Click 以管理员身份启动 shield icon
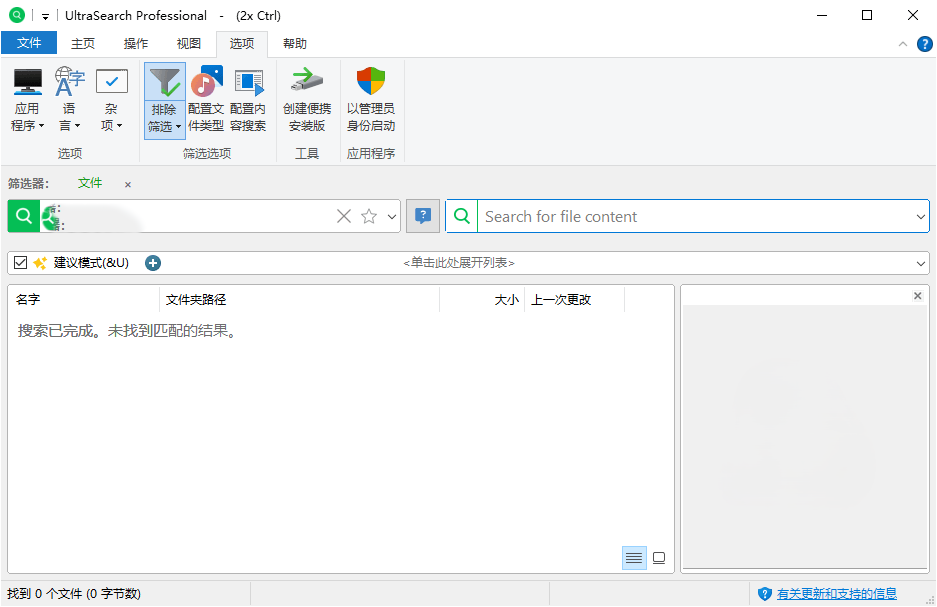The image size is (937, 607). (371, 81)
